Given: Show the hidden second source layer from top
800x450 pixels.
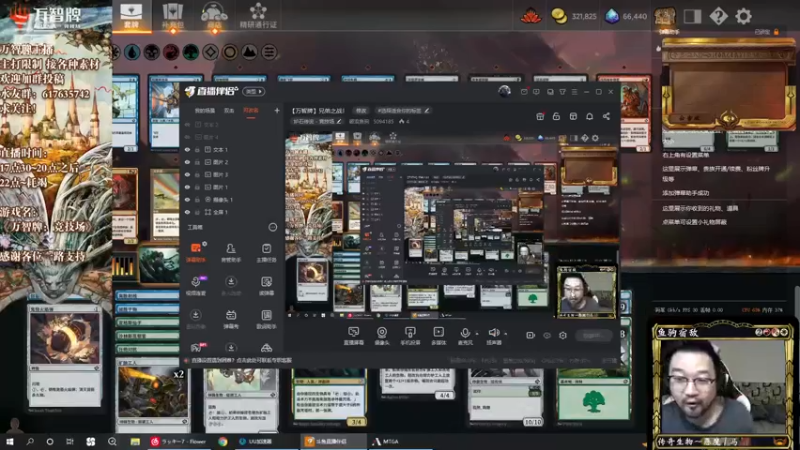Looking at the screenshot, I should click(x=187, y=137).
